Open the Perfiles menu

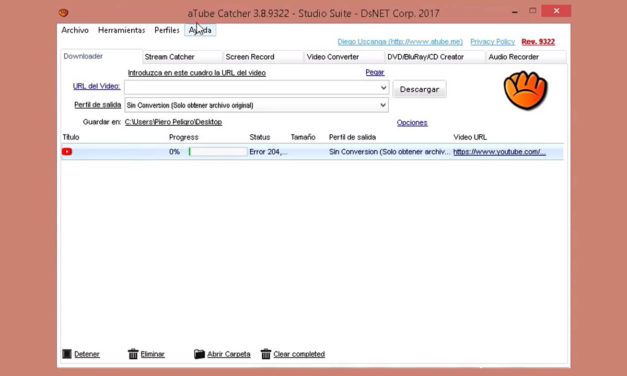pyautogui.click(x=167, y=30)
